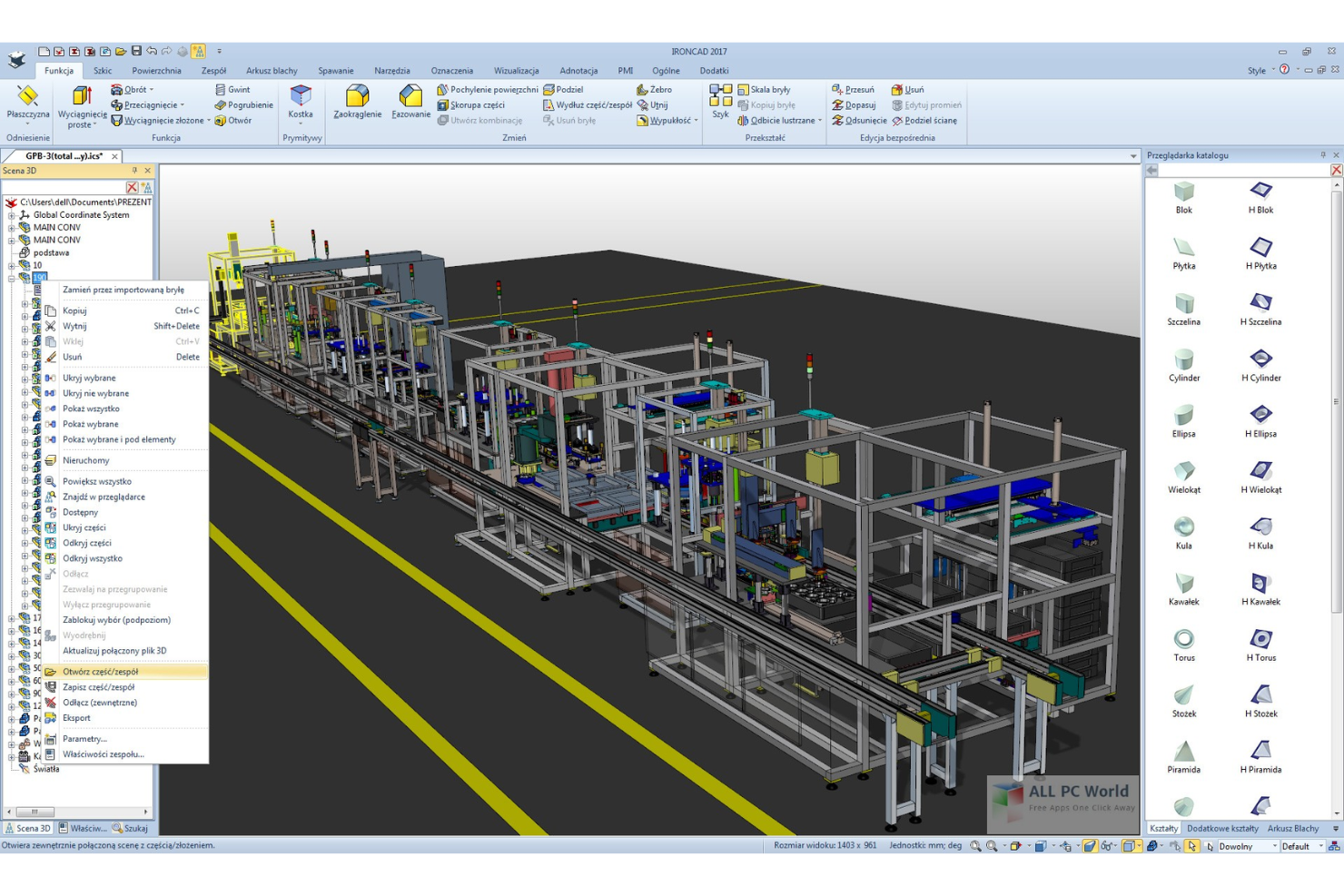Click the help question mark icon
The image size is (1344, 896).
tap(1284, 70)
